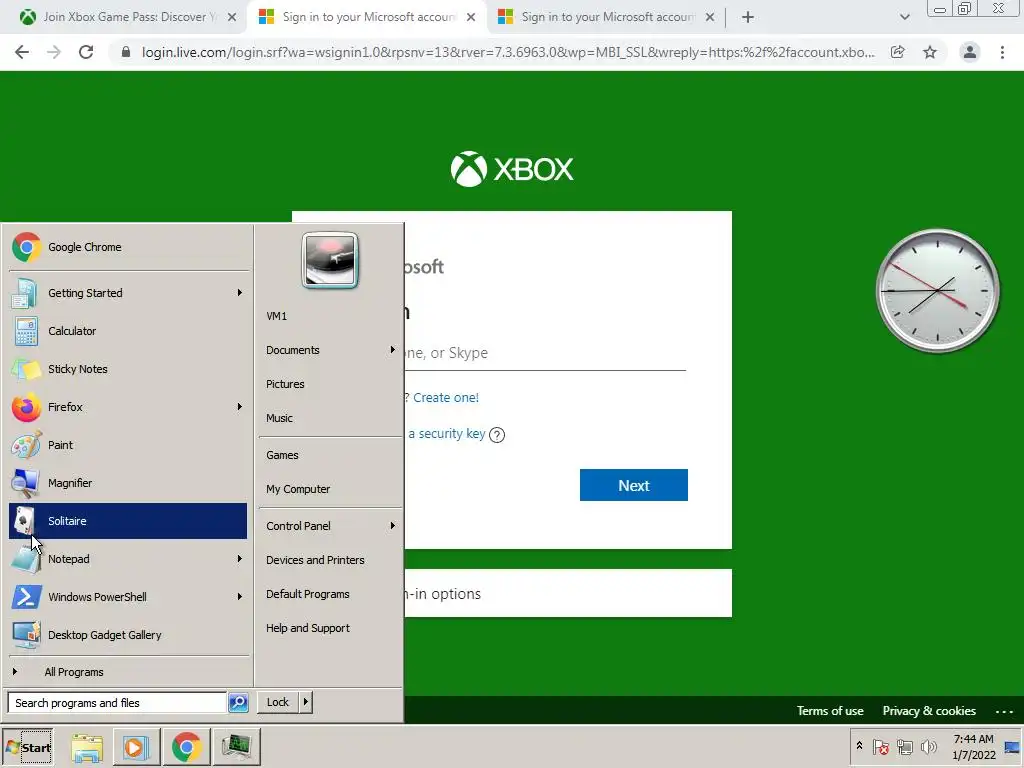Open Windows Explorer folder in taskbar
The image size is (1024, 768).
(87, 747)
